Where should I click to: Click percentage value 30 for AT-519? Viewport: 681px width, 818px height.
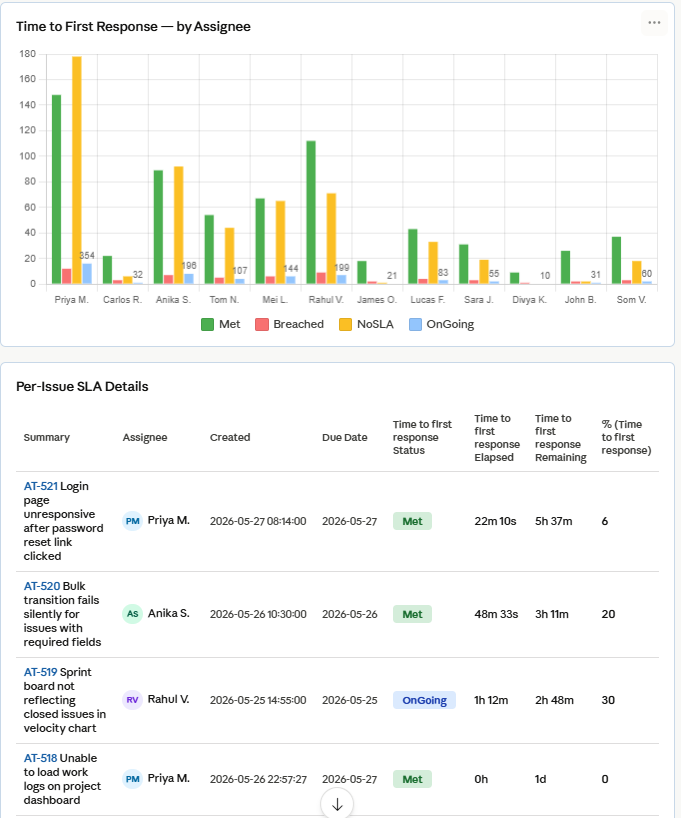(608, 700)
